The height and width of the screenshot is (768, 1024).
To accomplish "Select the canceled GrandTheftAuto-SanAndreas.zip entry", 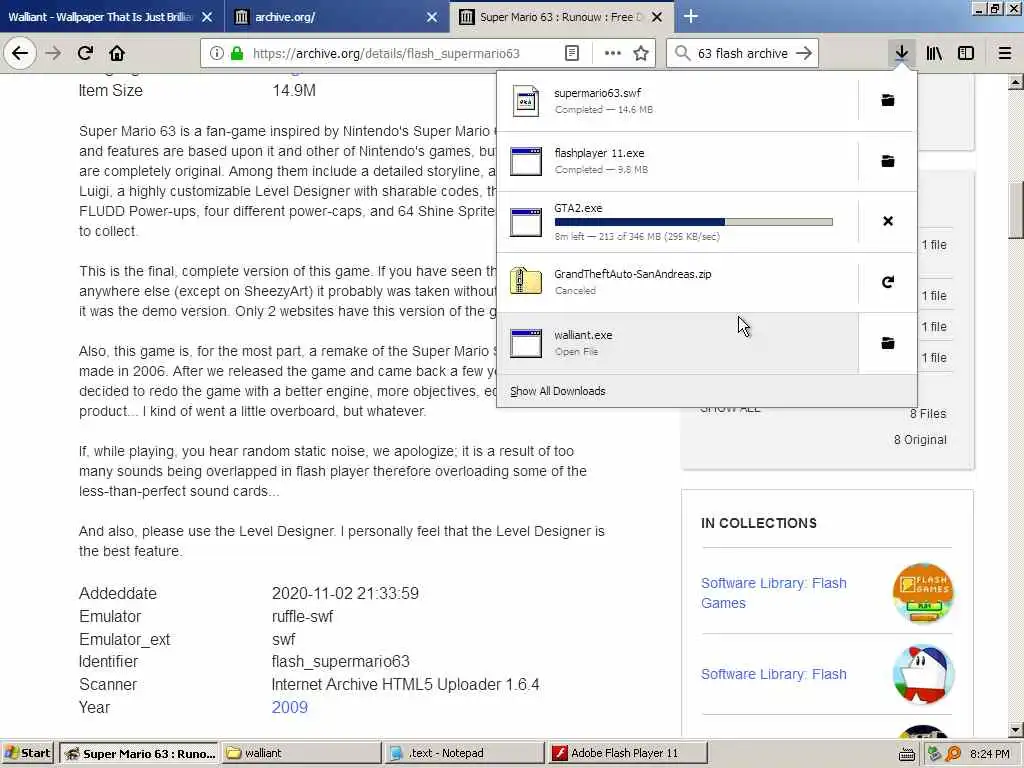I will pos(678,282).
